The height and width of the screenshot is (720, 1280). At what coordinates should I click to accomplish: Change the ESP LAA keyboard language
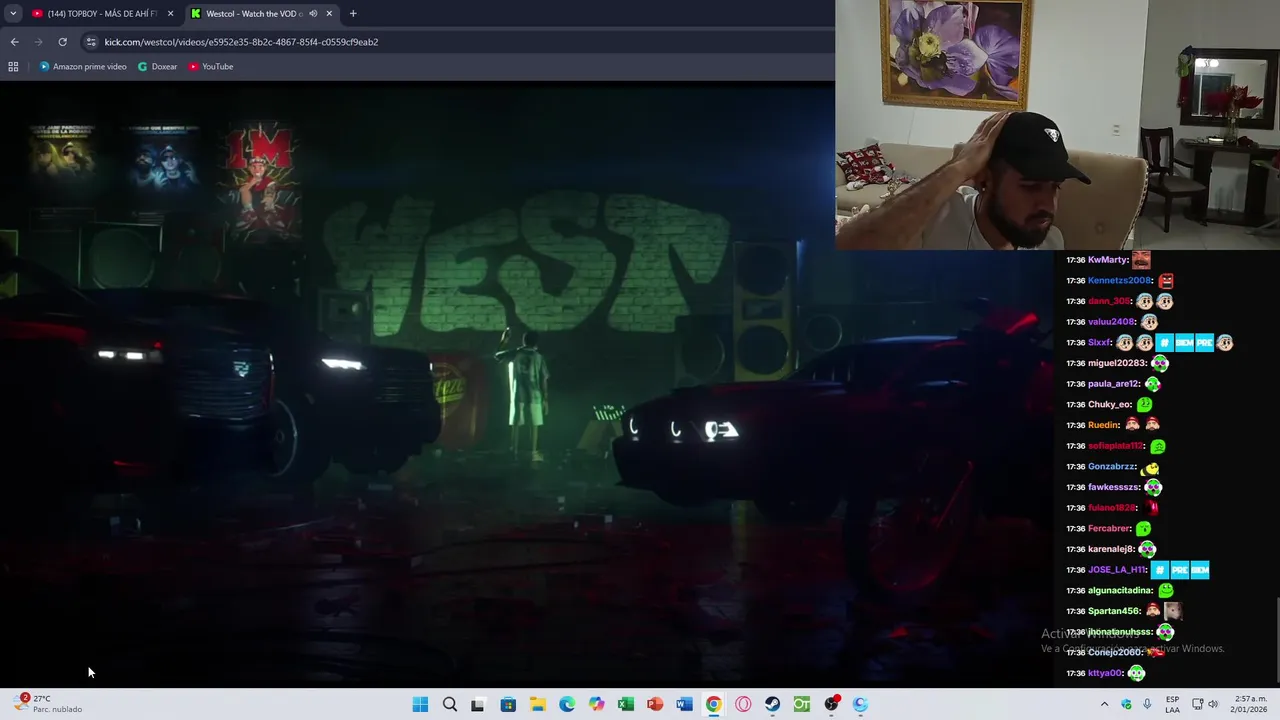pyautogui.click(x=1172, y=704)
